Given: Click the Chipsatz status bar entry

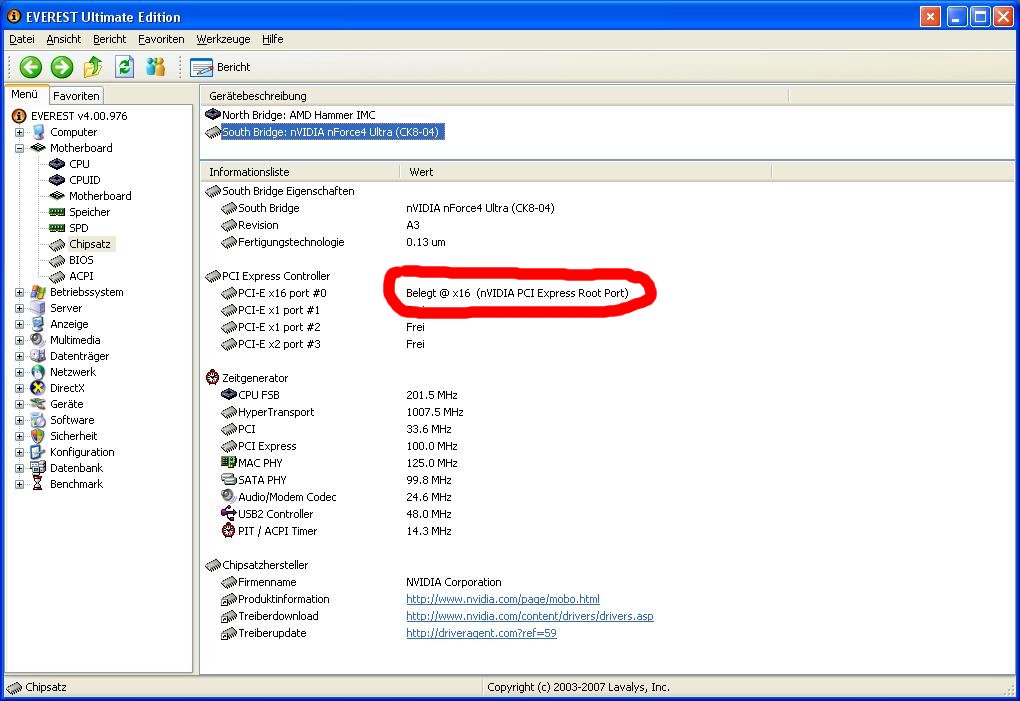Looking at the screenshot, I should click(38, 687).
